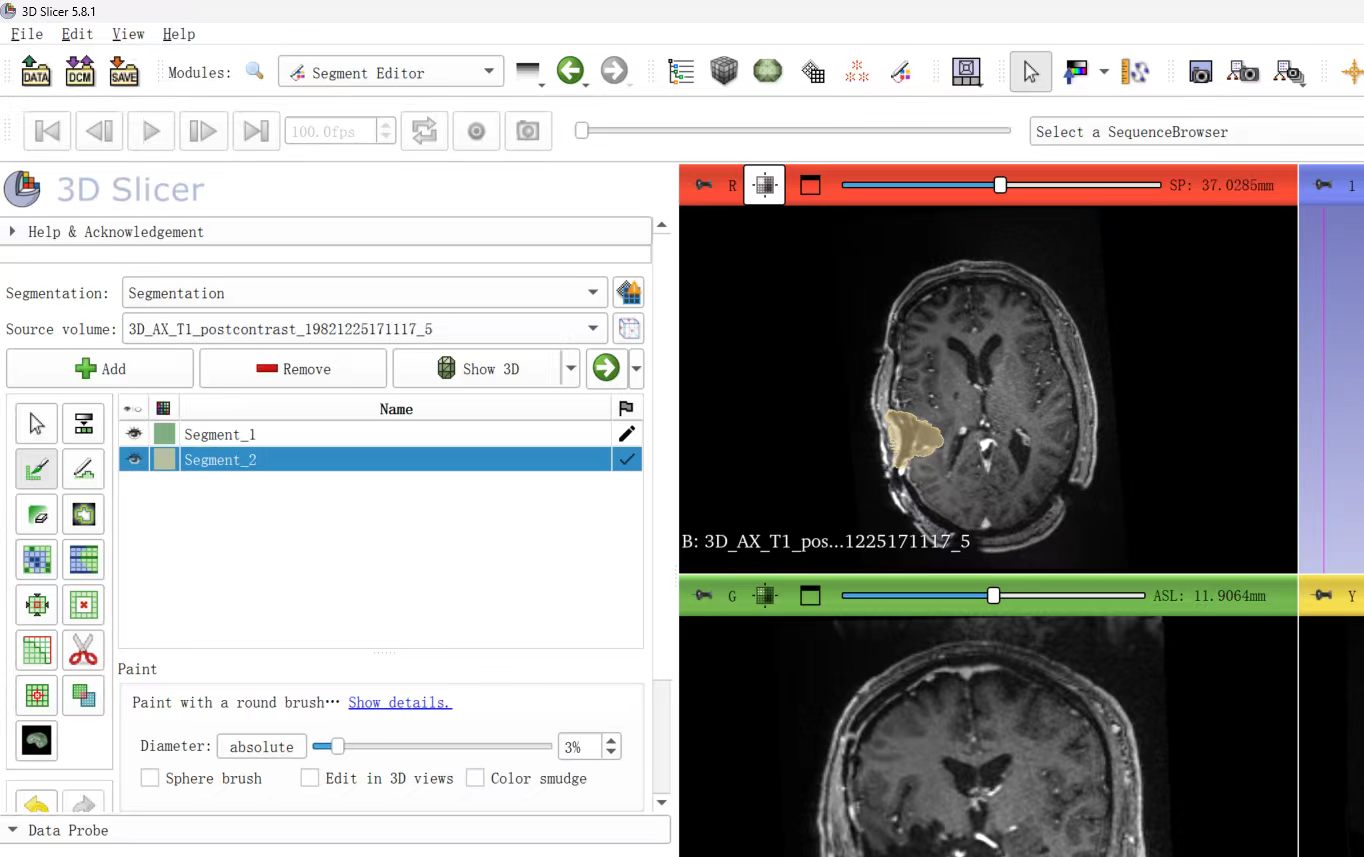Hide Segment_2 with its eye icon
The height and width of the screenshot is (857, 1364).
click(133, 459)
